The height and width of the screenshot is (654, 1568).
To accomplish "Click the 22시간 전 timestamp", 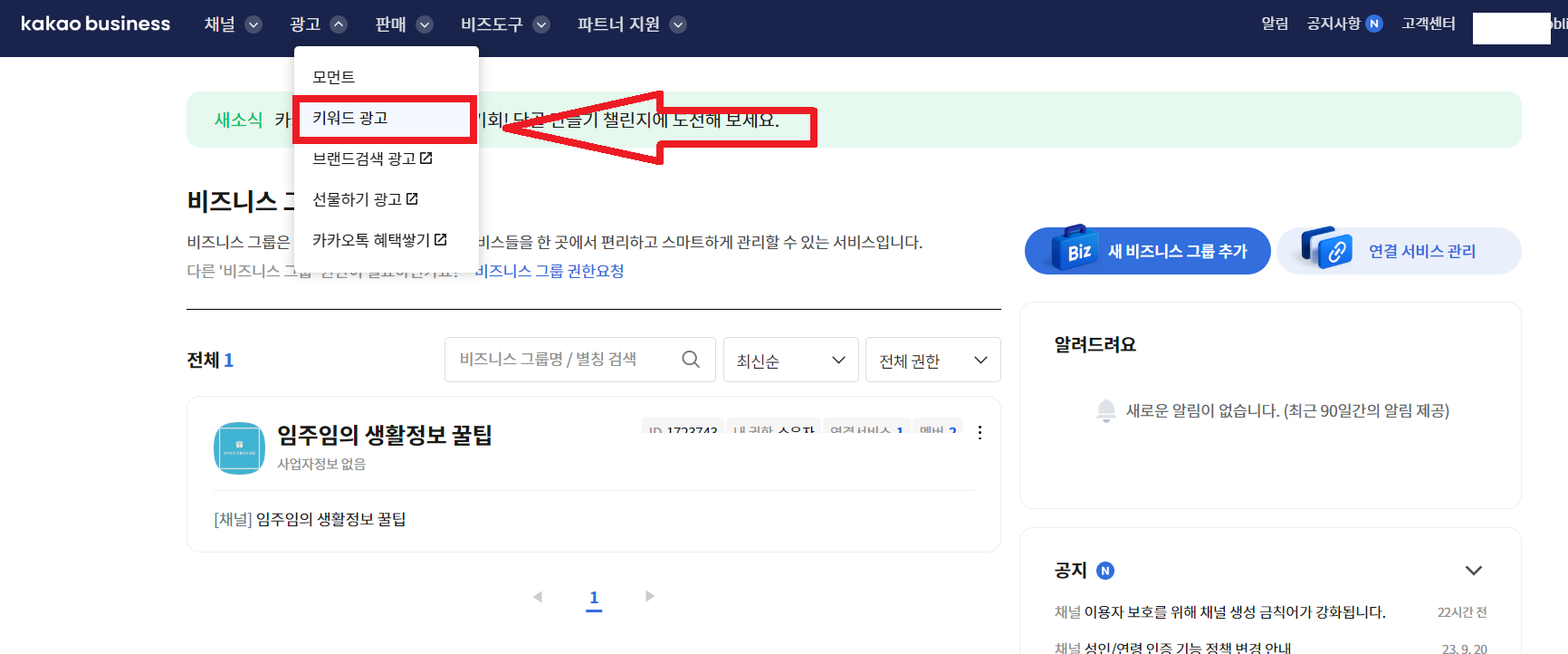I will [x=1462, y=612].
